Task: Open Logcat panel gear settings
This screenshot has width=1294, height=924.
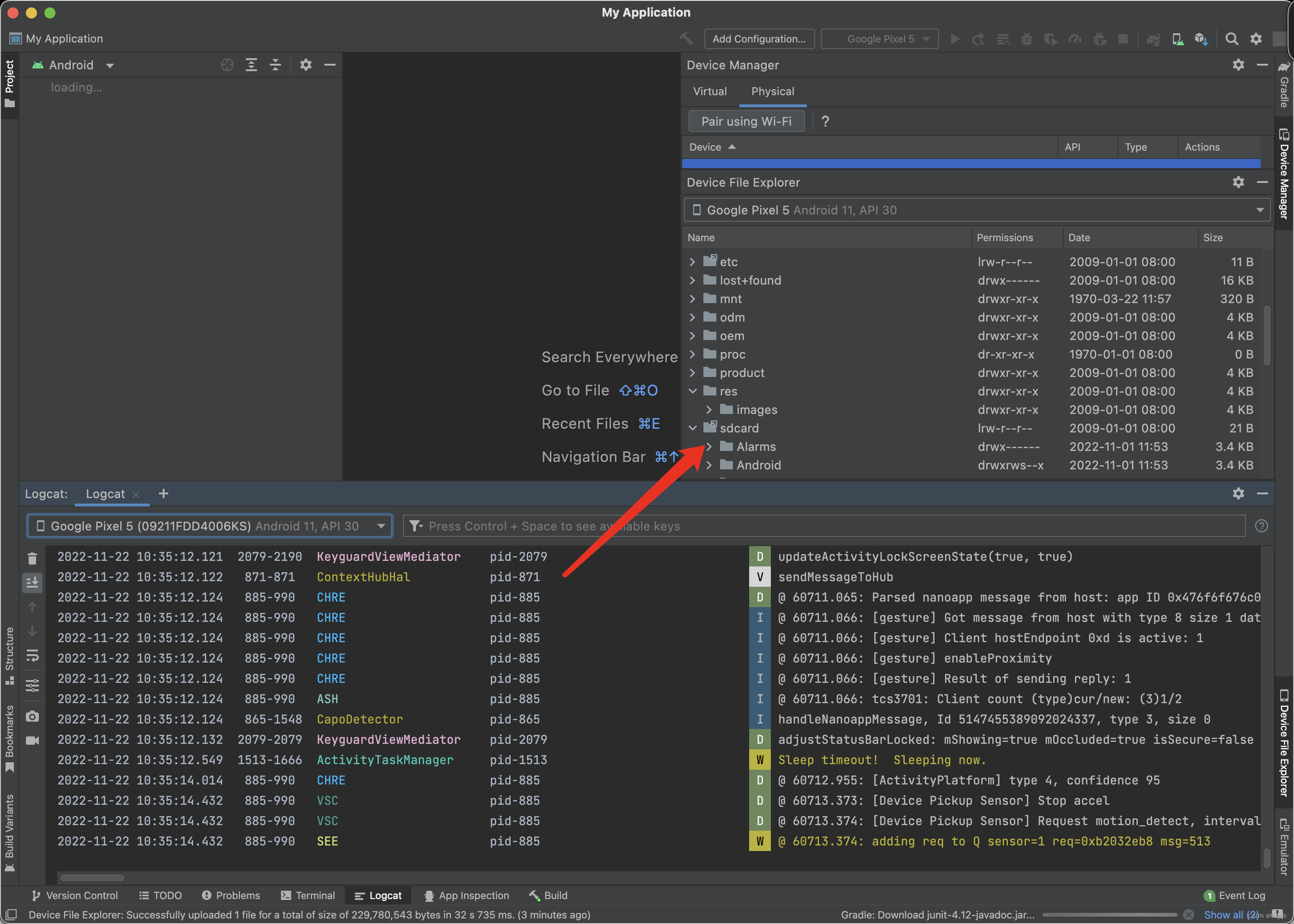Action: tap(1238, 493)
